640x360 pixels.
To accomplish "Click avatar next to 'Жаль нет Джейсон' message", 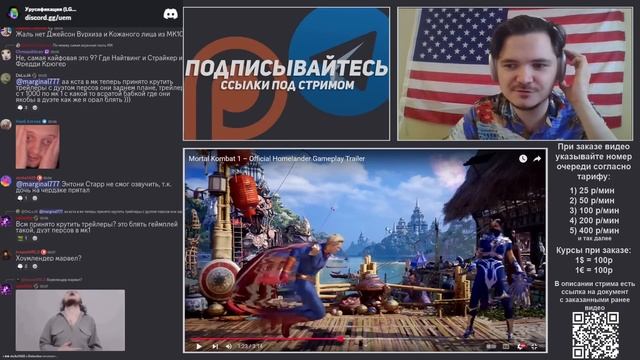I will pyautogui.click(x=6, y=32).
